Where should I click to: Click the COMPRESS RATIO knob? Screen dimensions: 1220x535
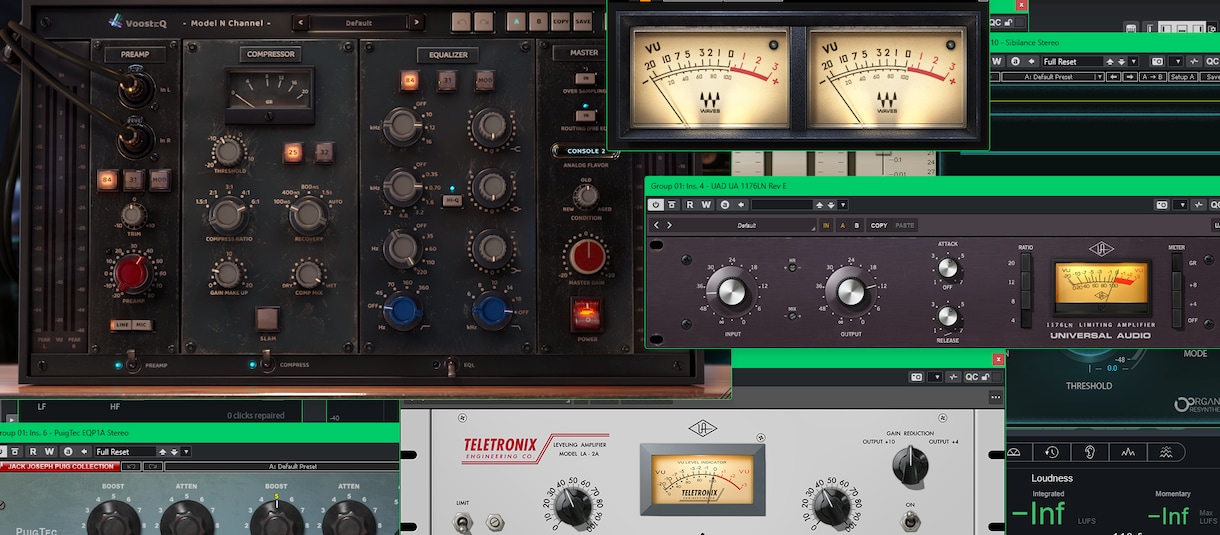tap(228, 213)
